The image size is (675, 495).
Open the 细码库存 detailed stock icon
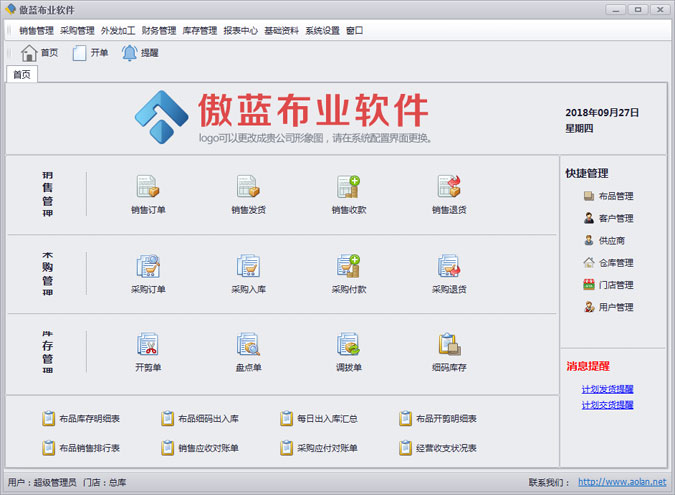(448, 345)
